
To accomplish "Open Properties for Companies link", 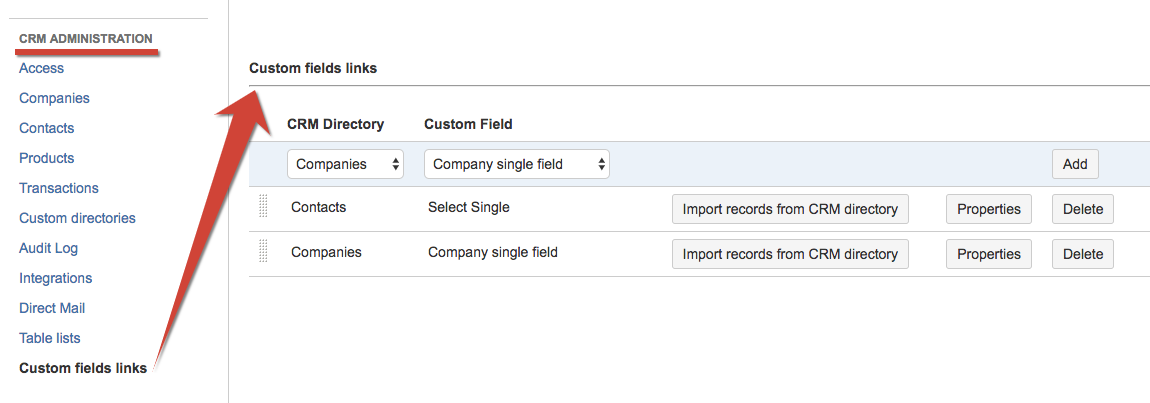I will 988,254.
